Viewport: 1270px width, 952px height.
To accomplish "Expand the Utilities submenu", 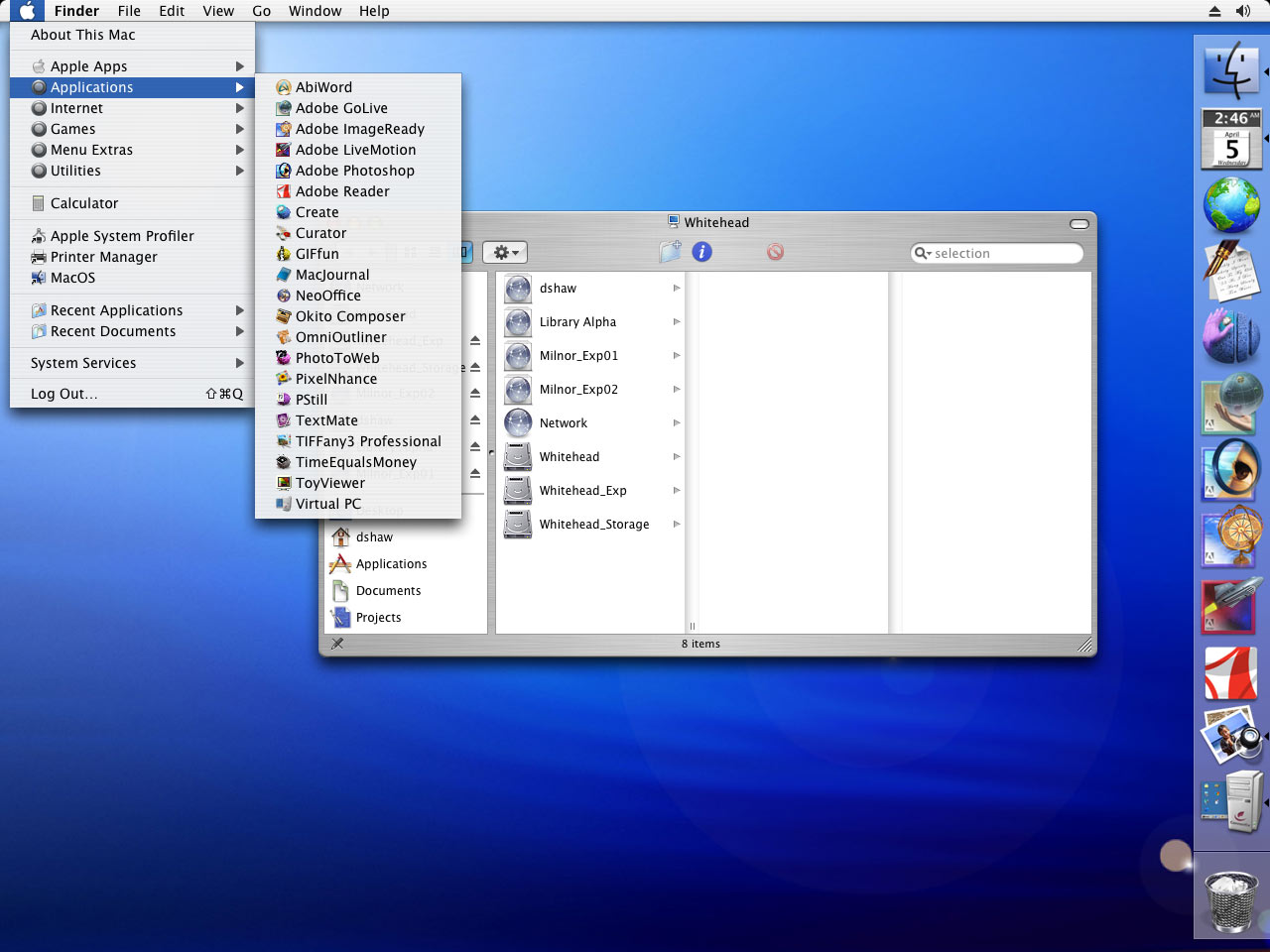I will point(132,171).
